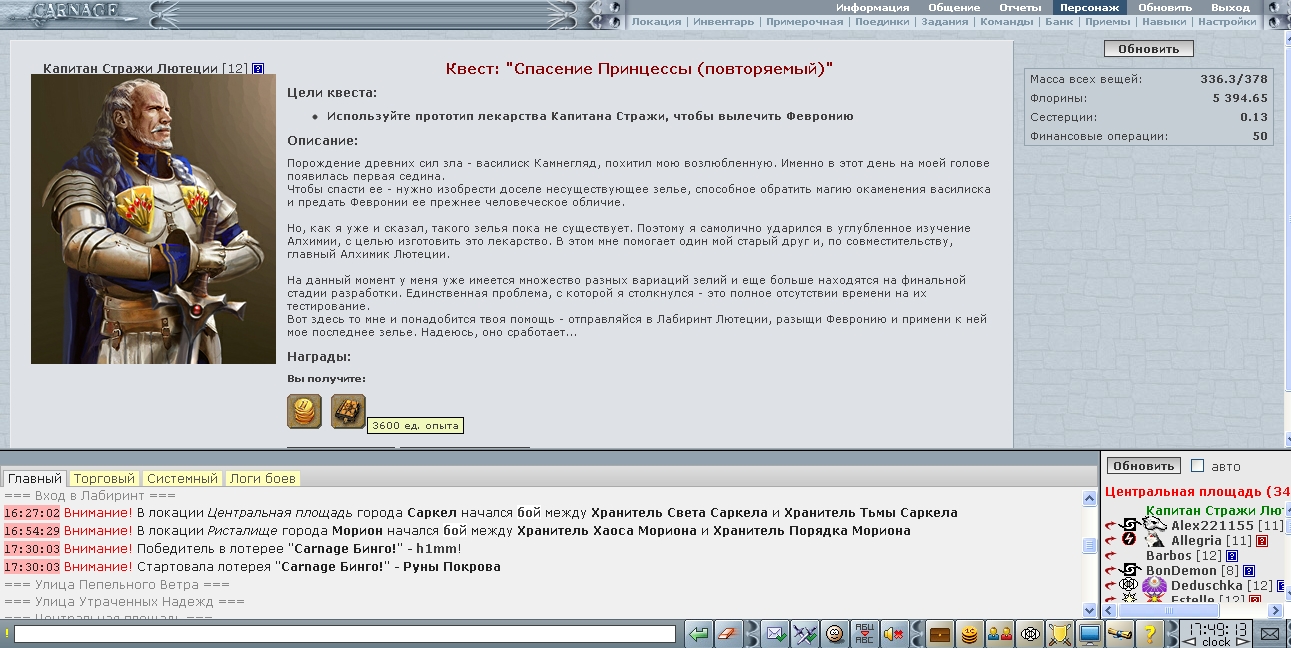This screenshot has height=648, width=1291.
Task: Open help via the yellow question mark
Action: (x=1150, y=633)
